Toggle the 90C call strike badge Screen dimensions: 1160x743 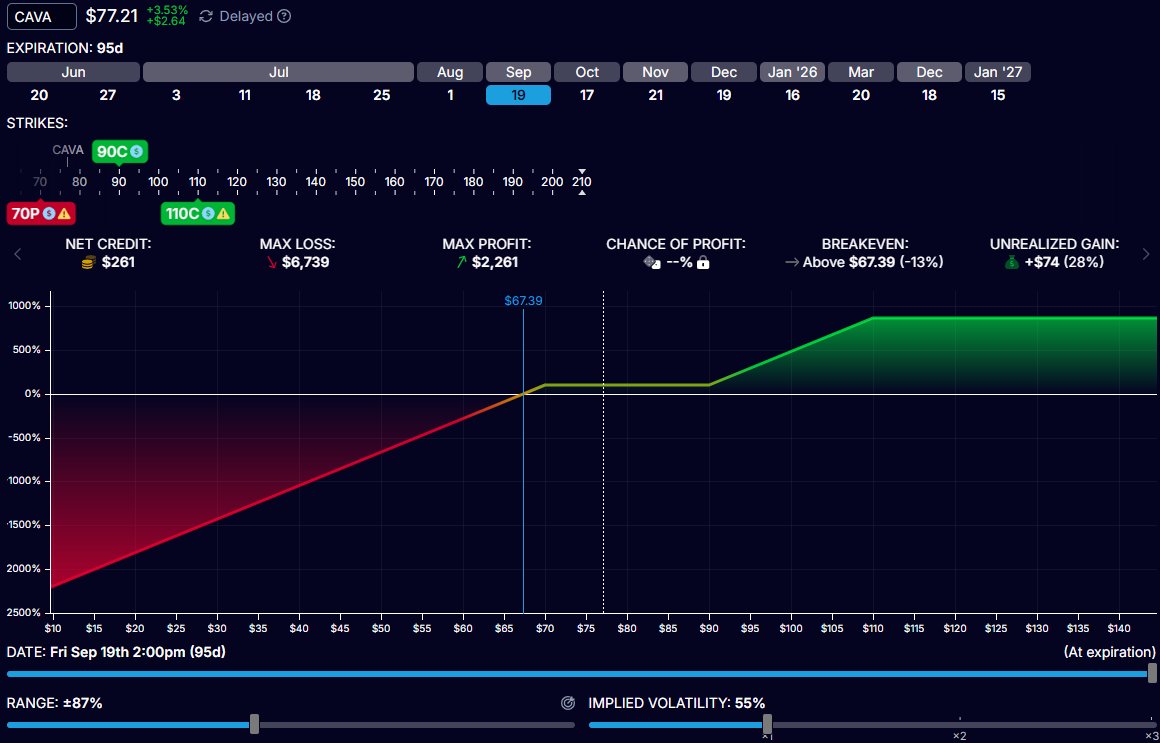pos(110,151)
